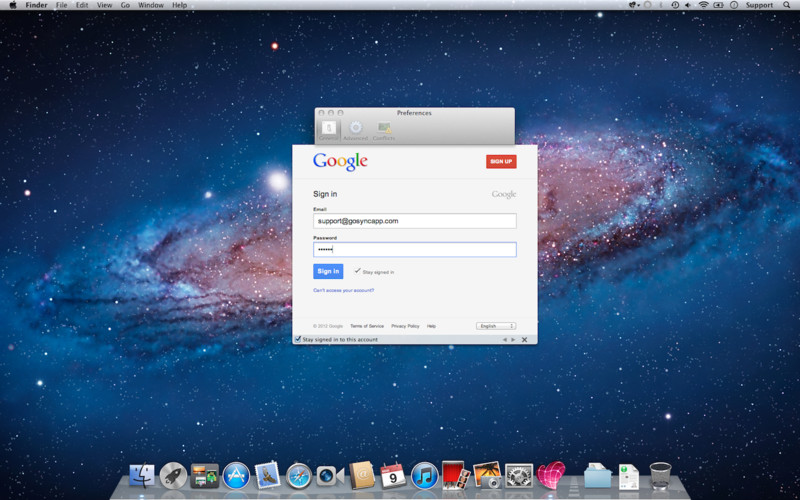Go back using the sheet's left arrow
This screenshot has height=500, width=800.
(x=505, y=339)
